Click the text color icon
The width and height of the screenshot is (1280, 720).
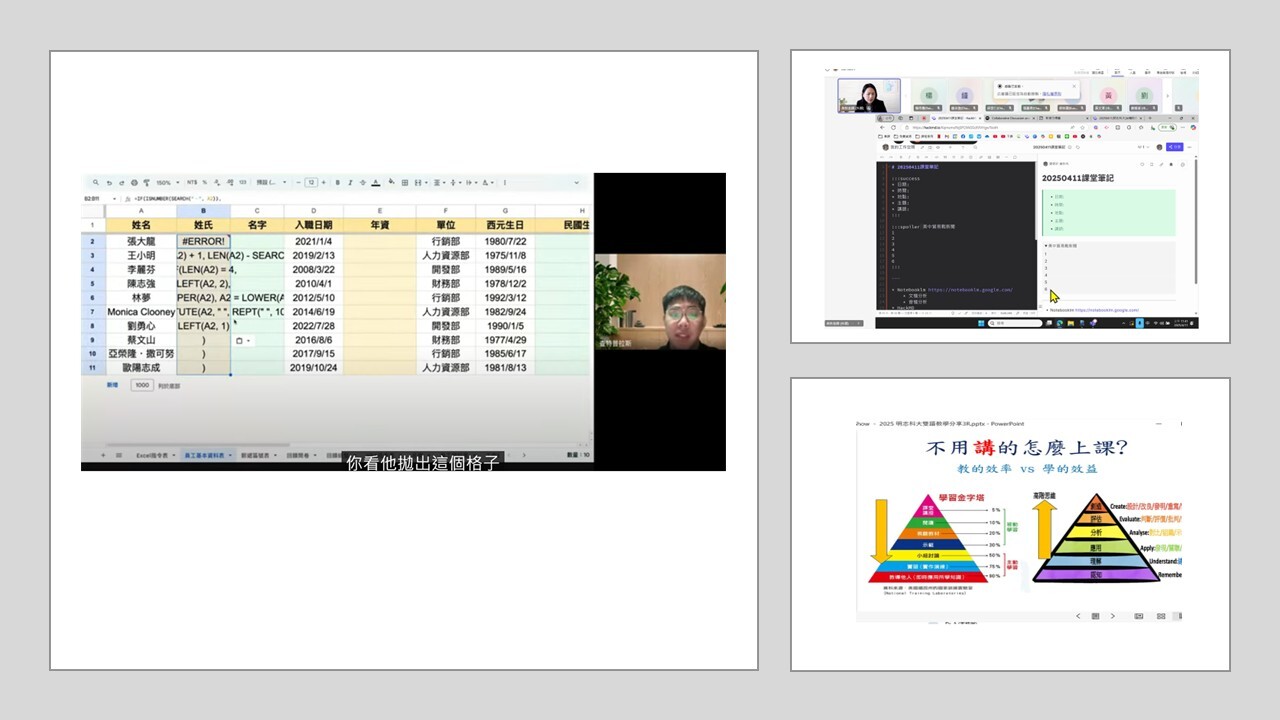pos(374,183)
